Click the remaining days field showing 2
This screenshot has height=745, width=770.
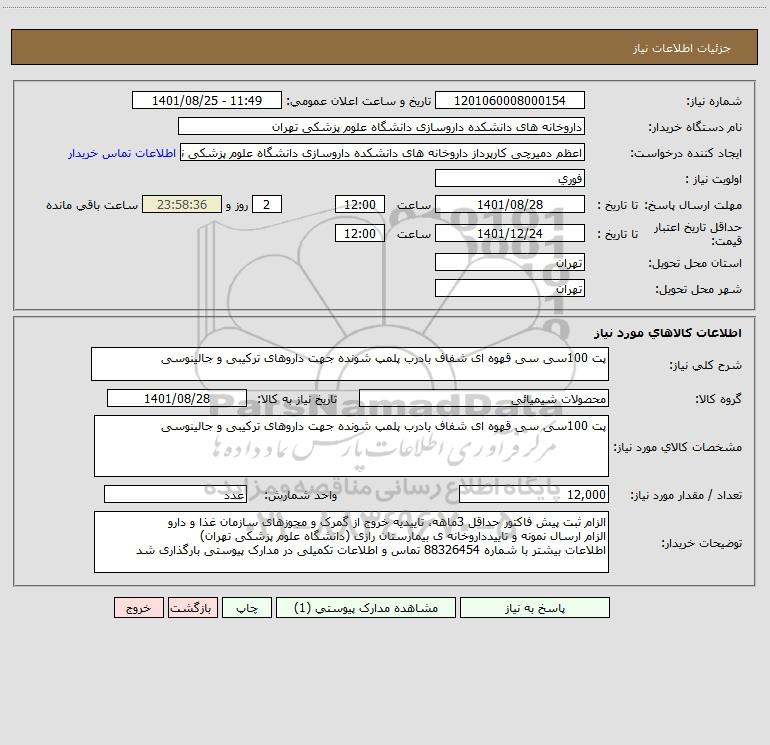point(267,204)
